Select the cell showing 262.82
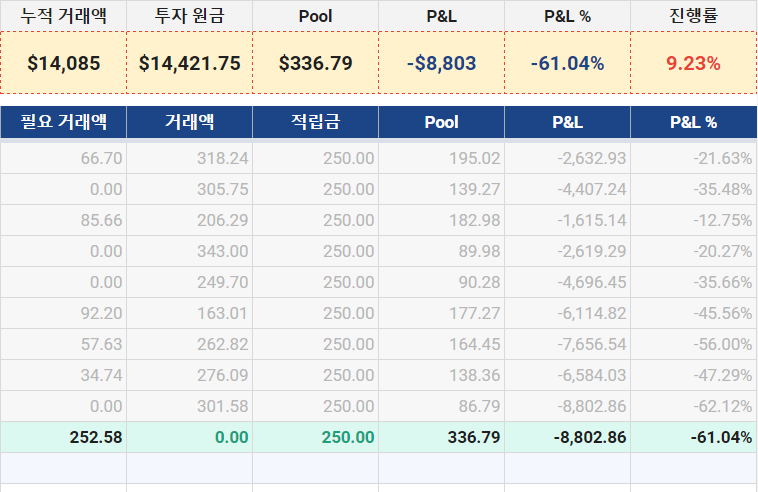Screen dimensions: 758x492 point(190,344)
